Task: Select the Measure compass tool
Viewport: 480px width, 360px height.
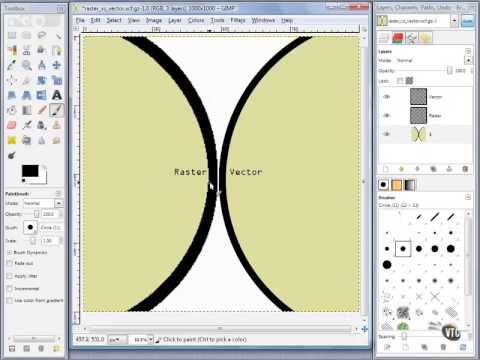Action: coord(42,65)
